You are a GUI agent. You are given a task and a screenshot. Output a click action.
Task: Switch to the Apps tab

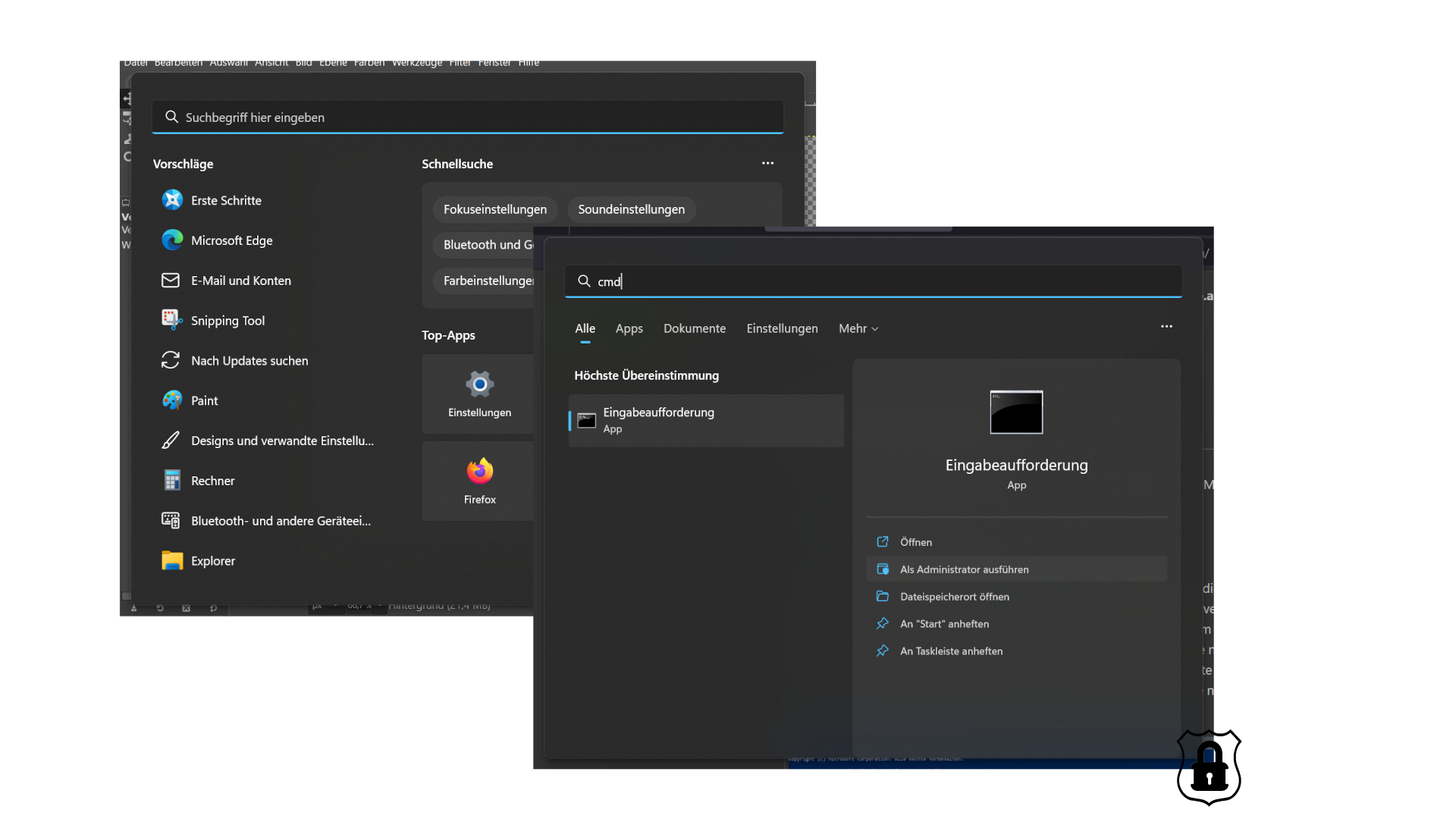click(x=629, y=328)
